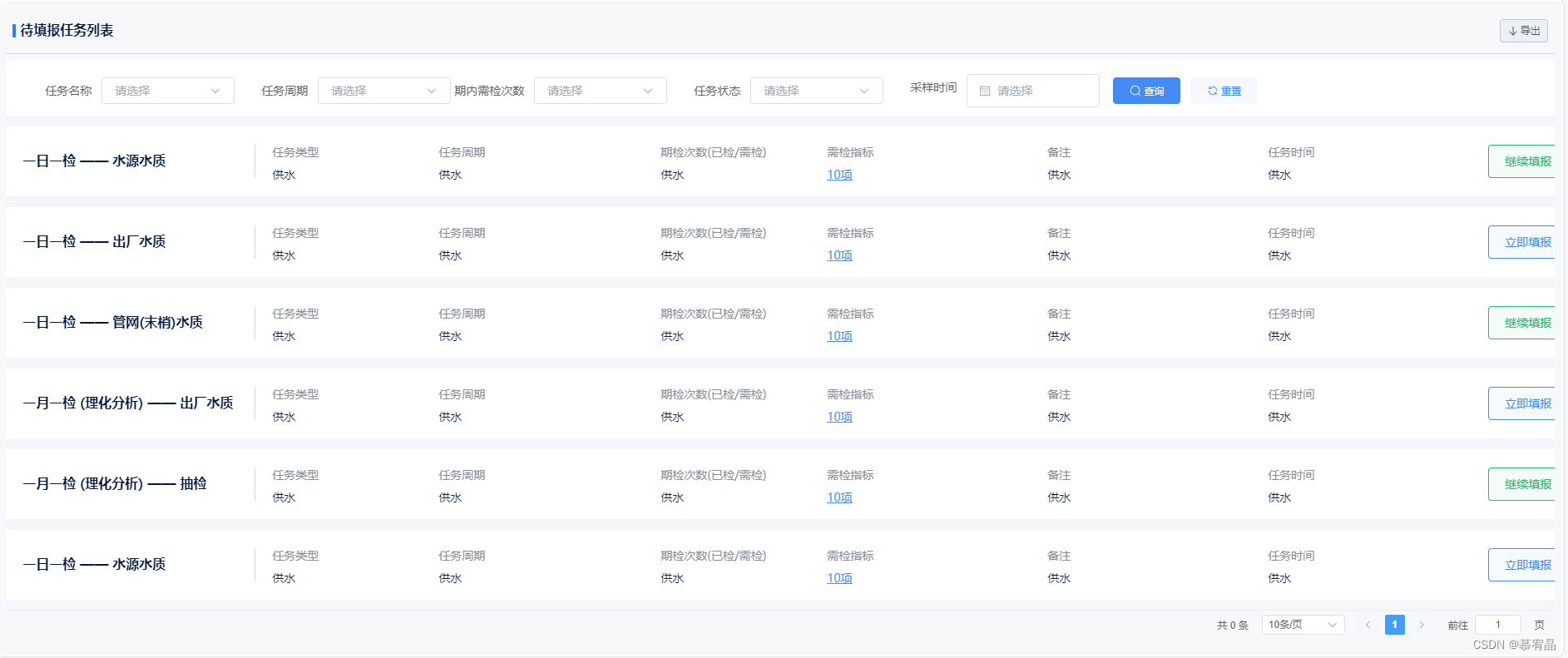Click the 一月一检 (理化分析) 抽检 title
1568x658 pixels.
[115, 483]
